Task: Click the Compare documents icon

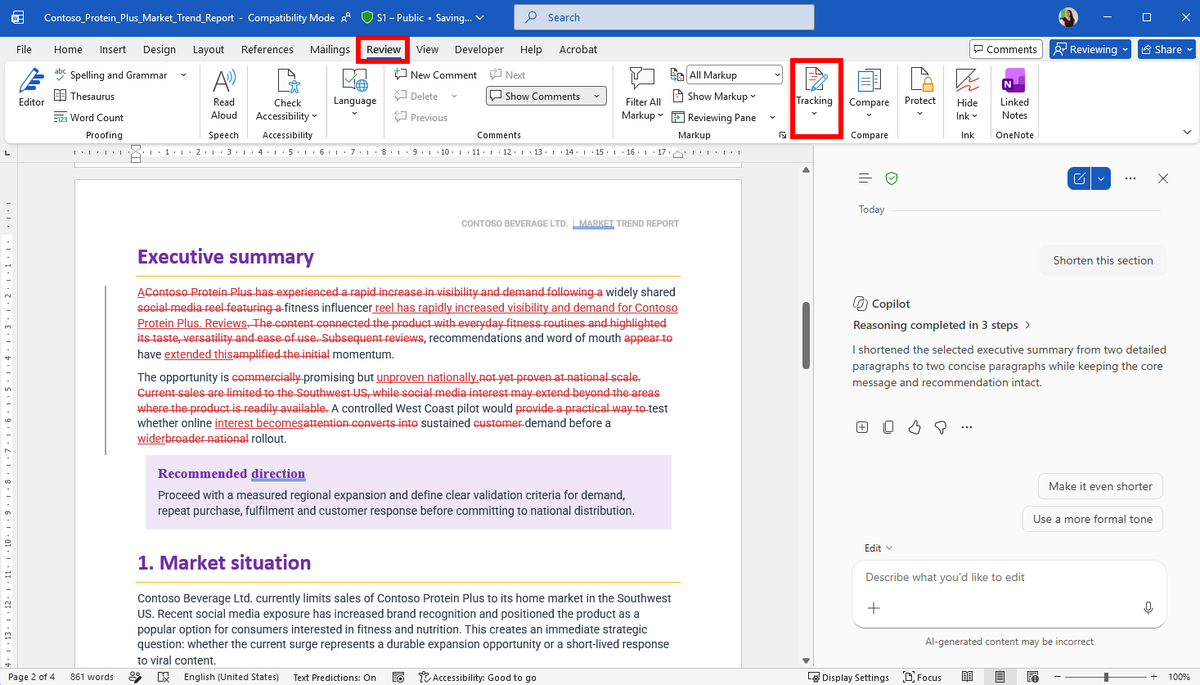Action: click(869, 81)
